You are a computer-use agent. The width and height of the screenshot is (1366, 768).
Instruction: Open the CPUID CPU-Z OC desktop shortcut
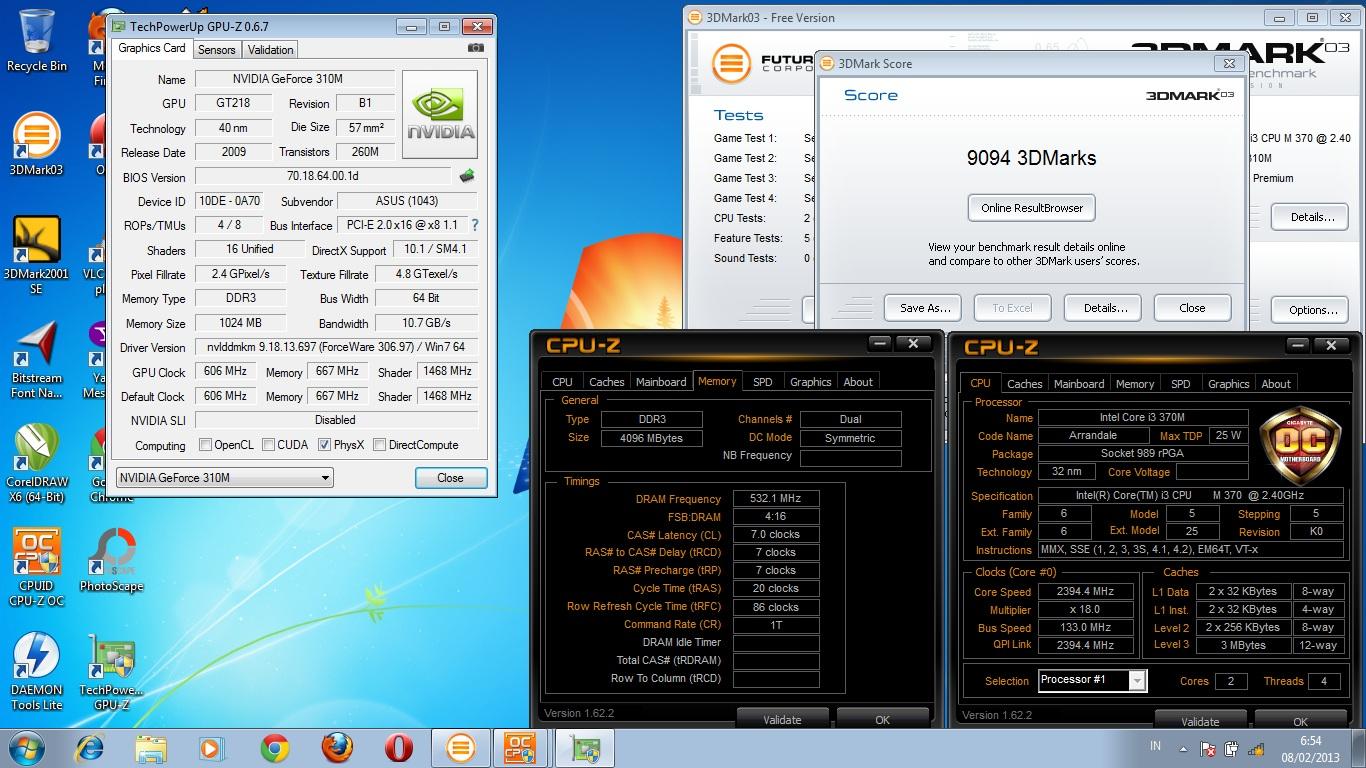(x=36, y=568)
